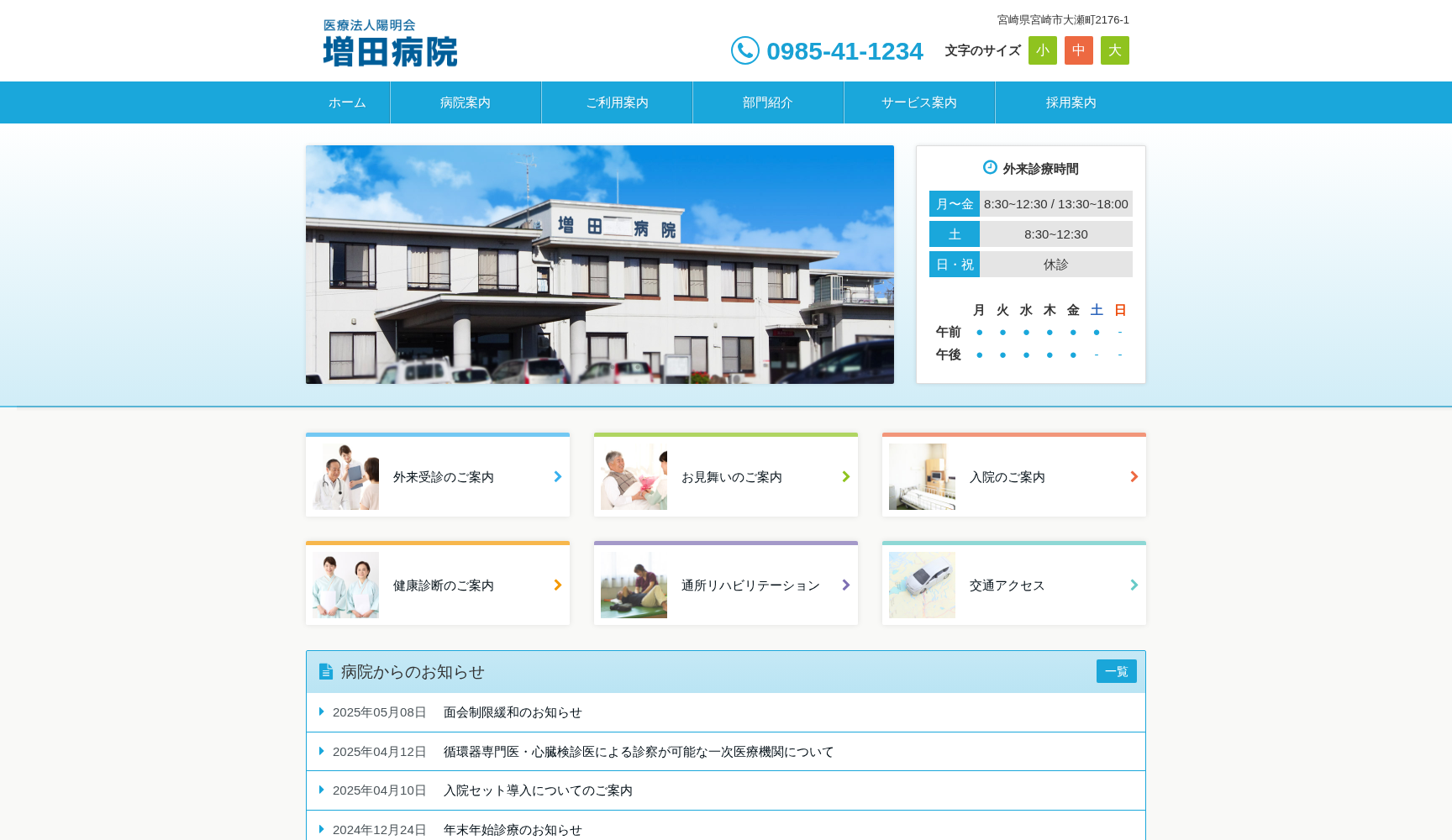Screen dimensions: 1452x840
Task: Click the clock icon beside 外来診療時間
Action: 988,168
